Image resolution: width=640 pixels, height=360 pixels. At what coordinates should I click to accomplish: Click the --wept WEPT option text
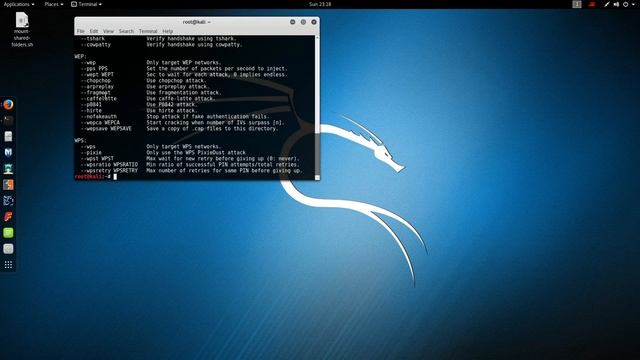(x=97, y=74)
